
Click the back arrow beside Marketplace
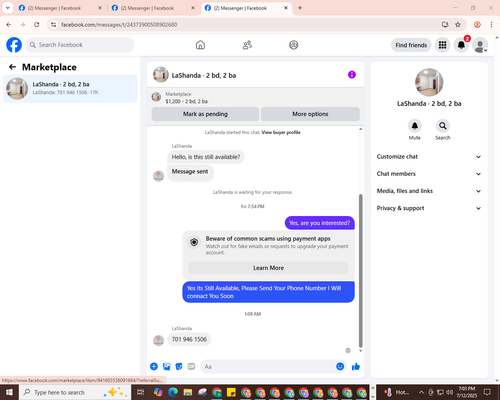[x=12, y=67]
